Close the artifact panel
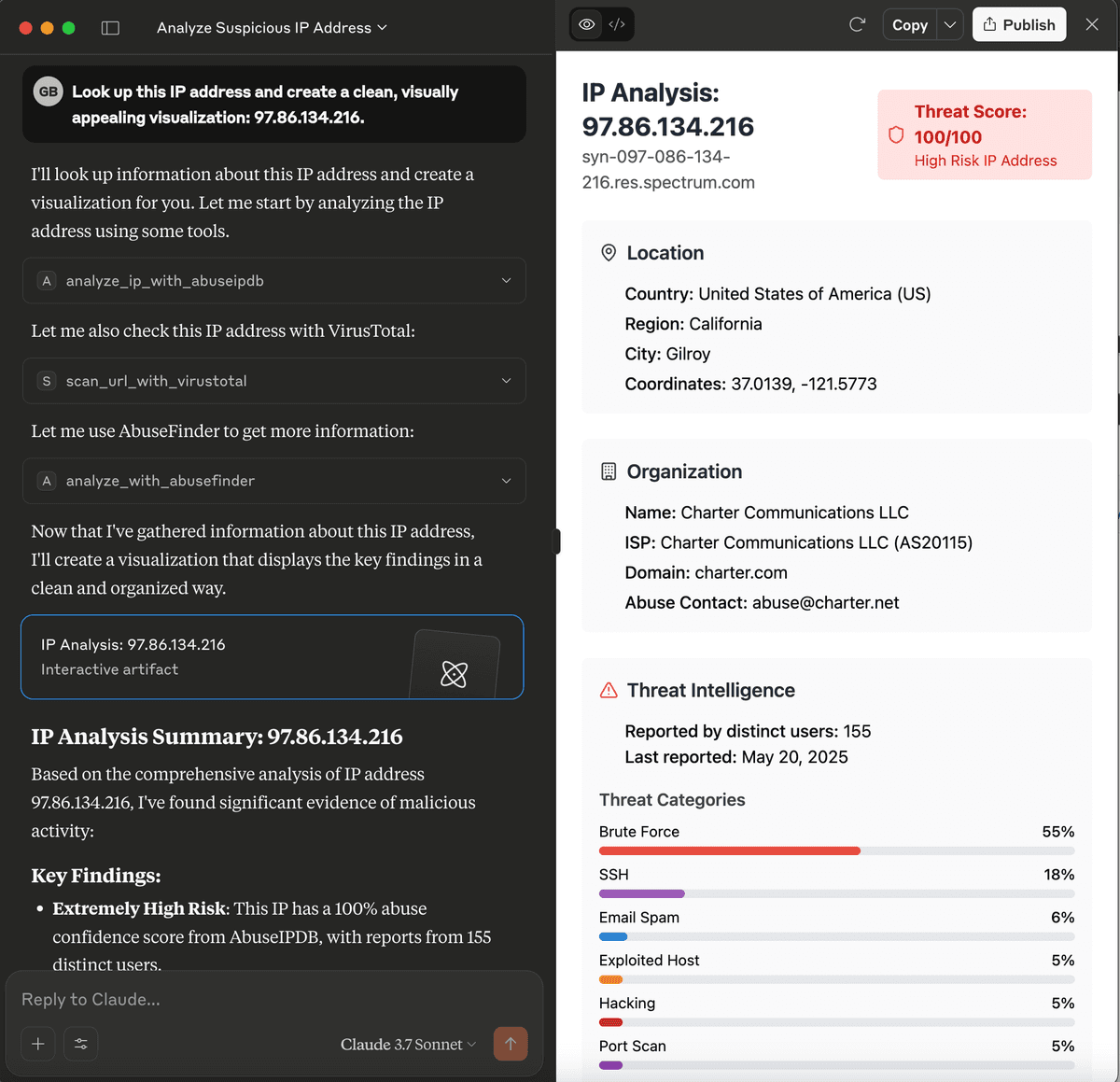 1092,25
